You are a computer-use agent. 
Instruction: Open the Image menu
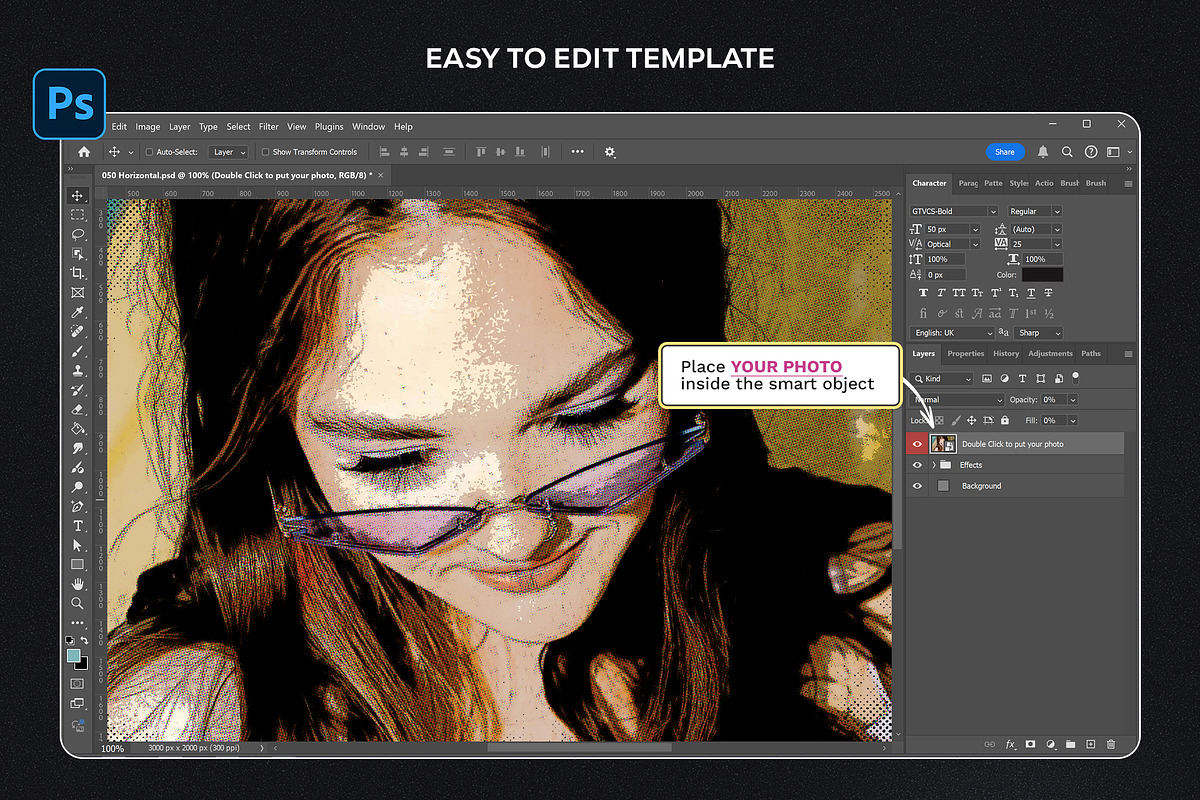(x=148, y=127)
